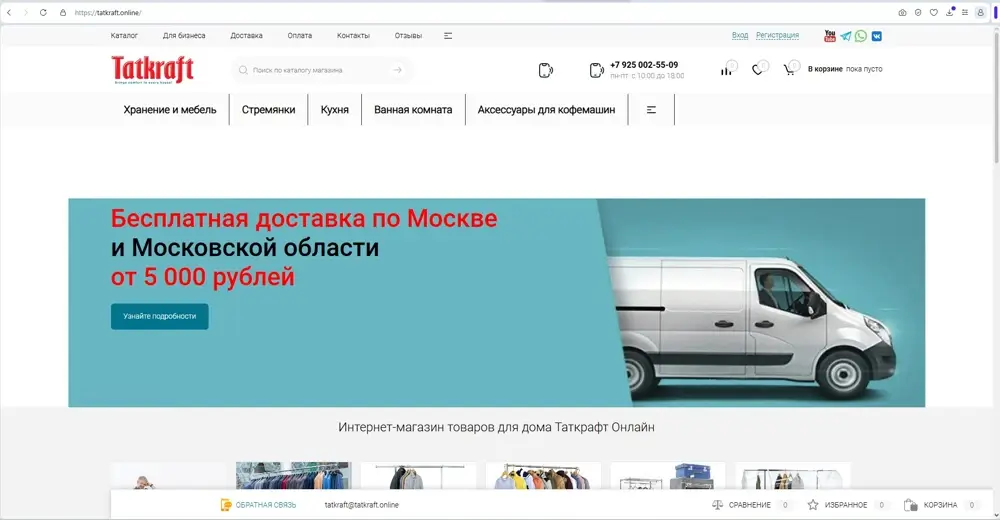Open the WhatsApp chat icon
The image size is (1000, 520).
click(x=861, y=36)
